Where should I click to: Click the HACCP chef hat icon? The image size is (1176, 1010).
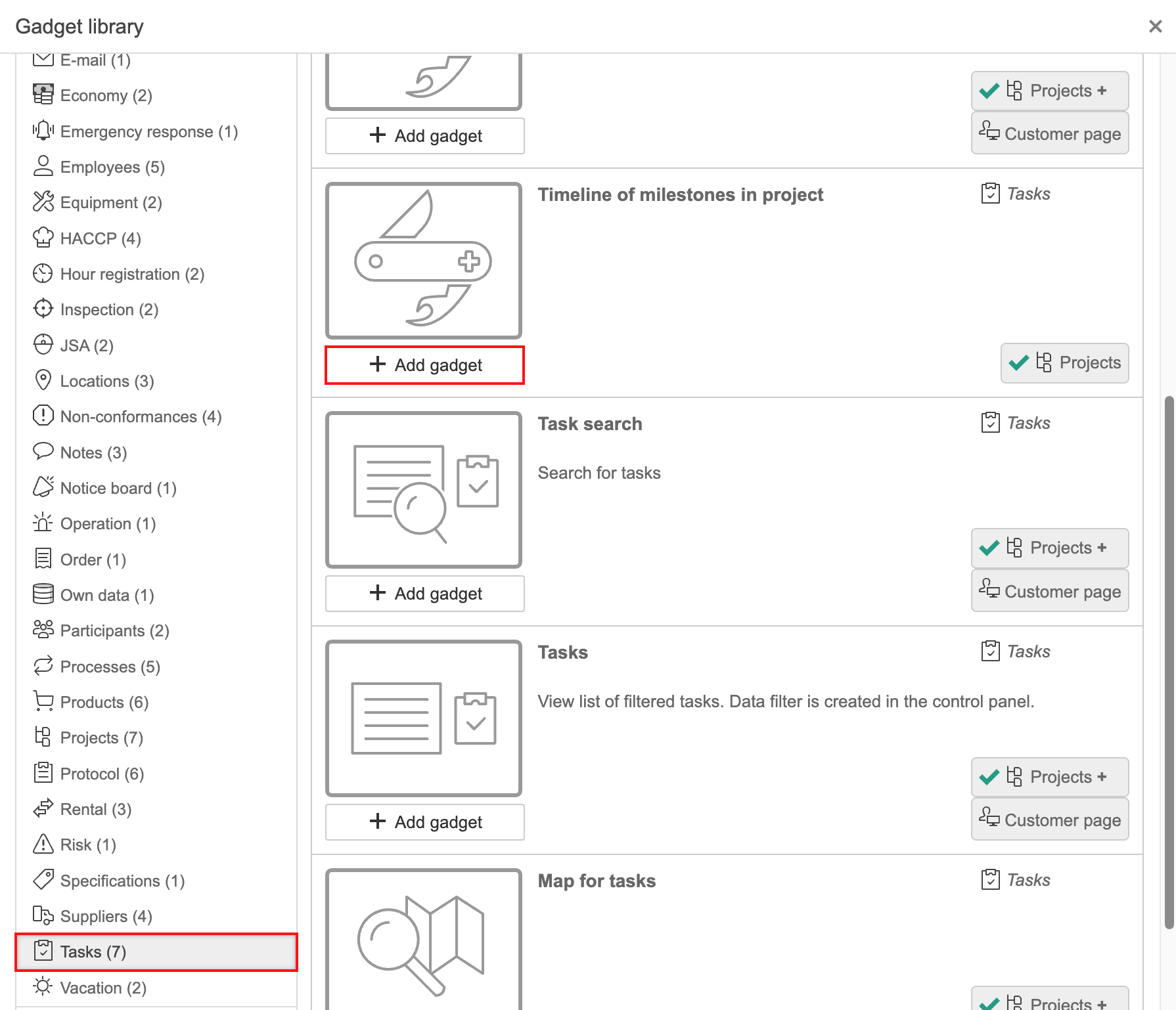[43, 238]
